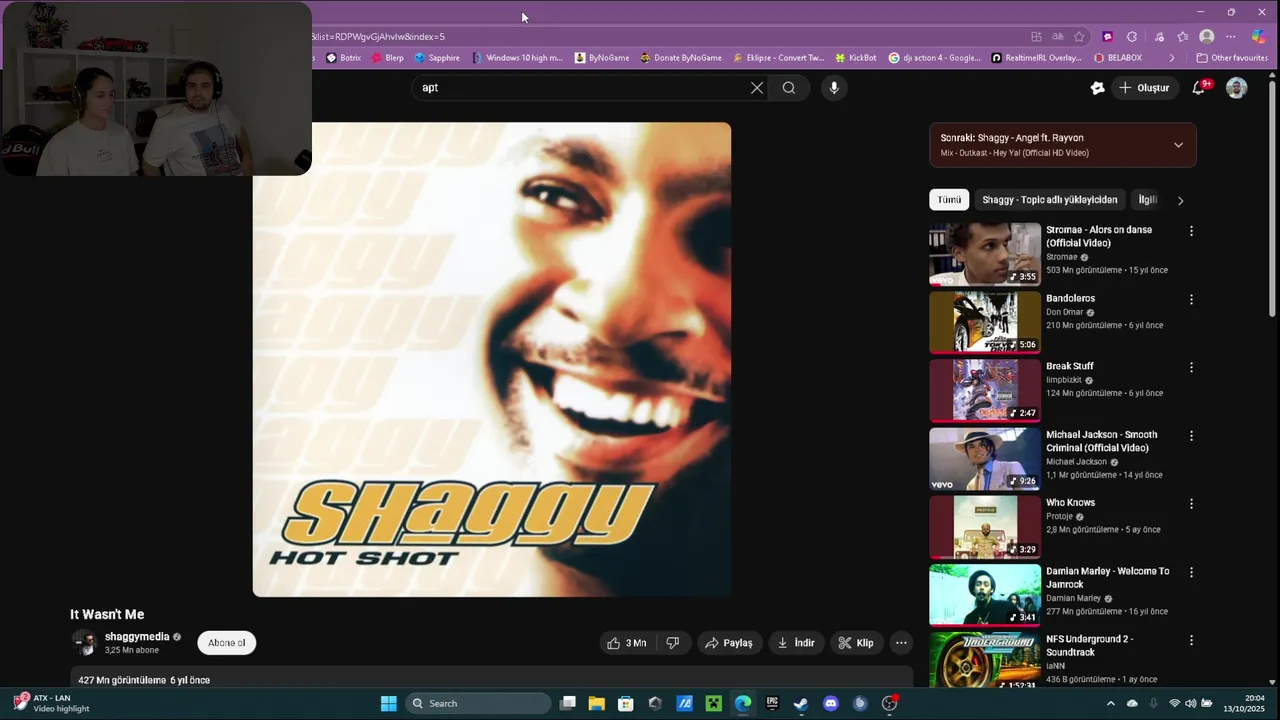Open Discord from the taskbar
The width and height of the screenshot is (1280, 720).
click(830, 703)
